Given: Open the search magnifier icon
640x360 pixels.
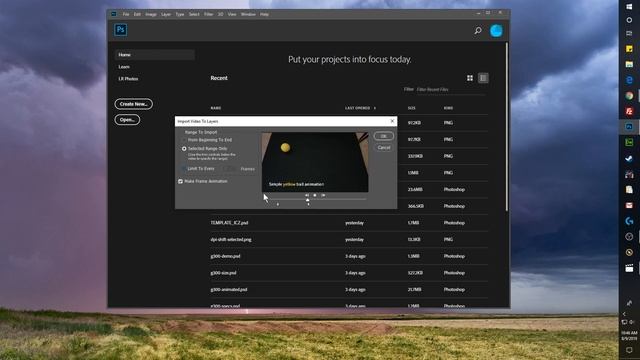Looking at the screenshot, I should pos(478,31).
